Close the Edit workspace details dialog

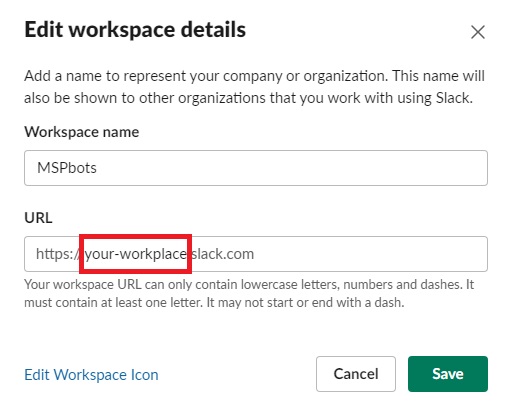tap(478, 32)
